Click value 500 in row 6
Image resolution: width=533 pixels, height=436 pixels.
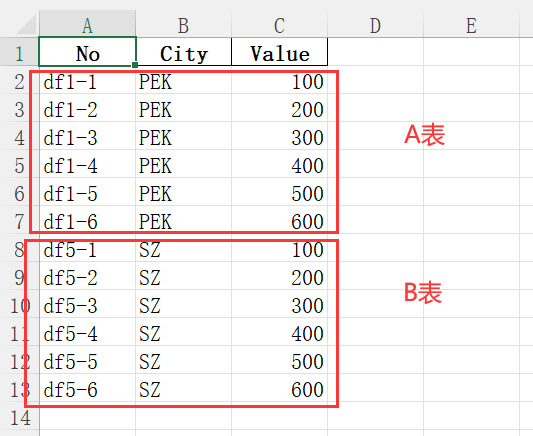pos(280,192)
